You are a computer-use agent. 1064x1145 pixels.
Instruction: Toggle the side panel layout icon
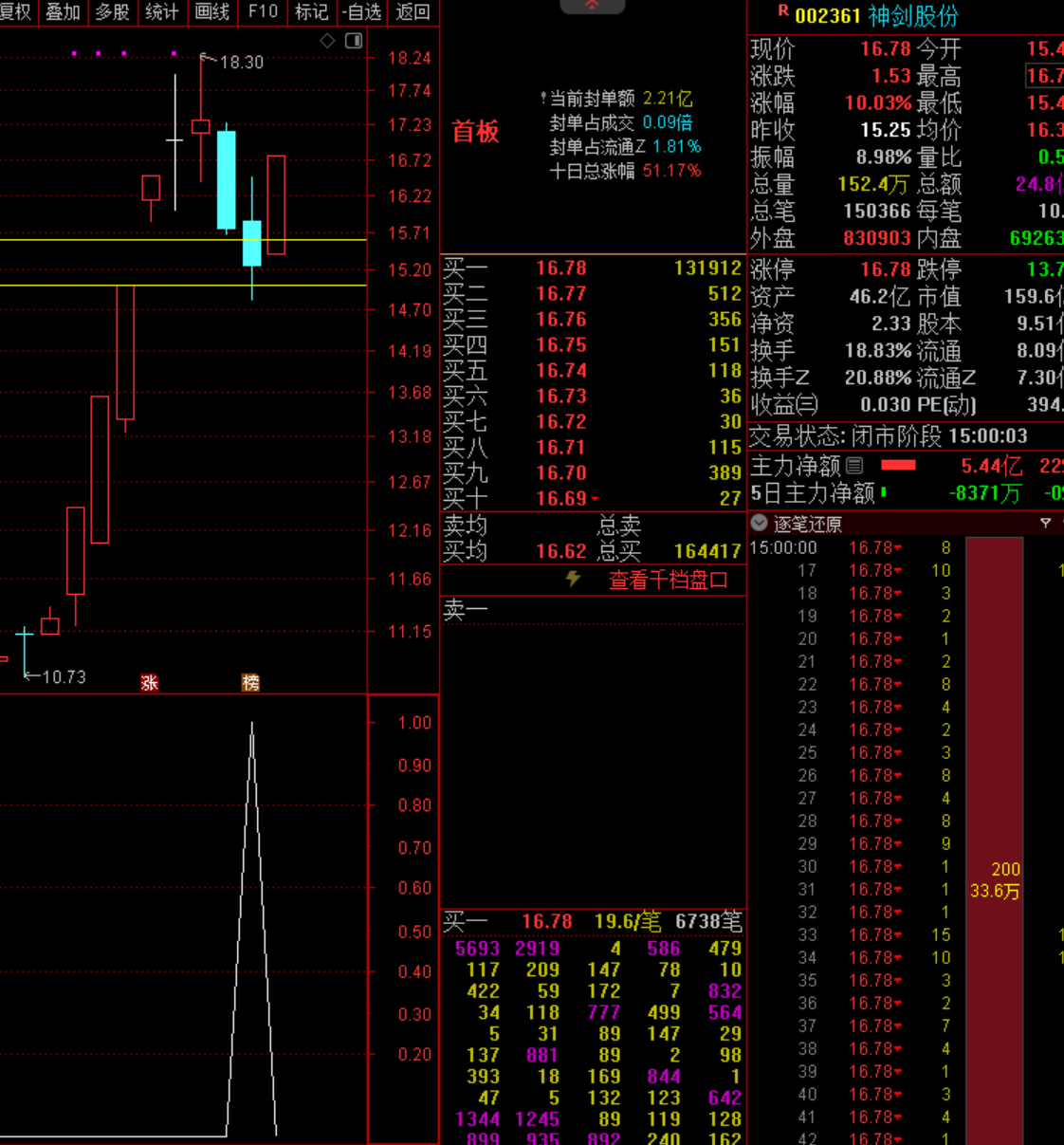pyautogui.click(x=354, y=41)
